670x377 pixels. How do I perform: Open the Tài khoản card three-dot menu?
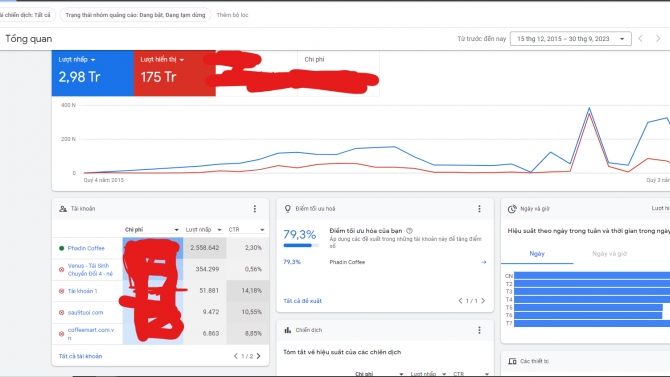point(255,209)
